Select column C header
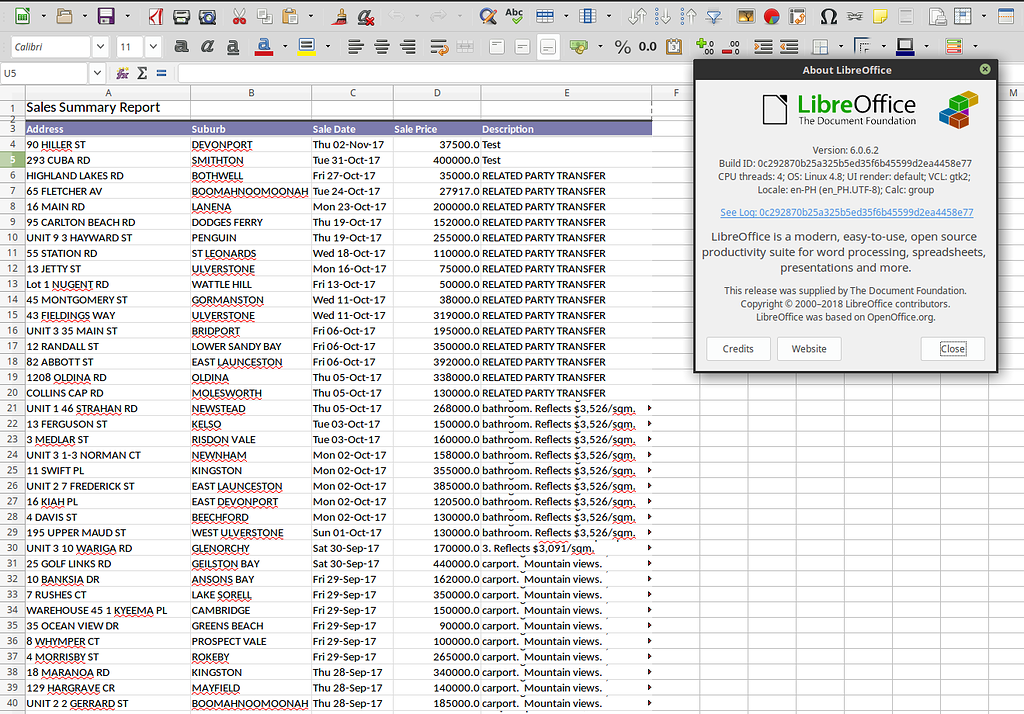 click(353, 93)
